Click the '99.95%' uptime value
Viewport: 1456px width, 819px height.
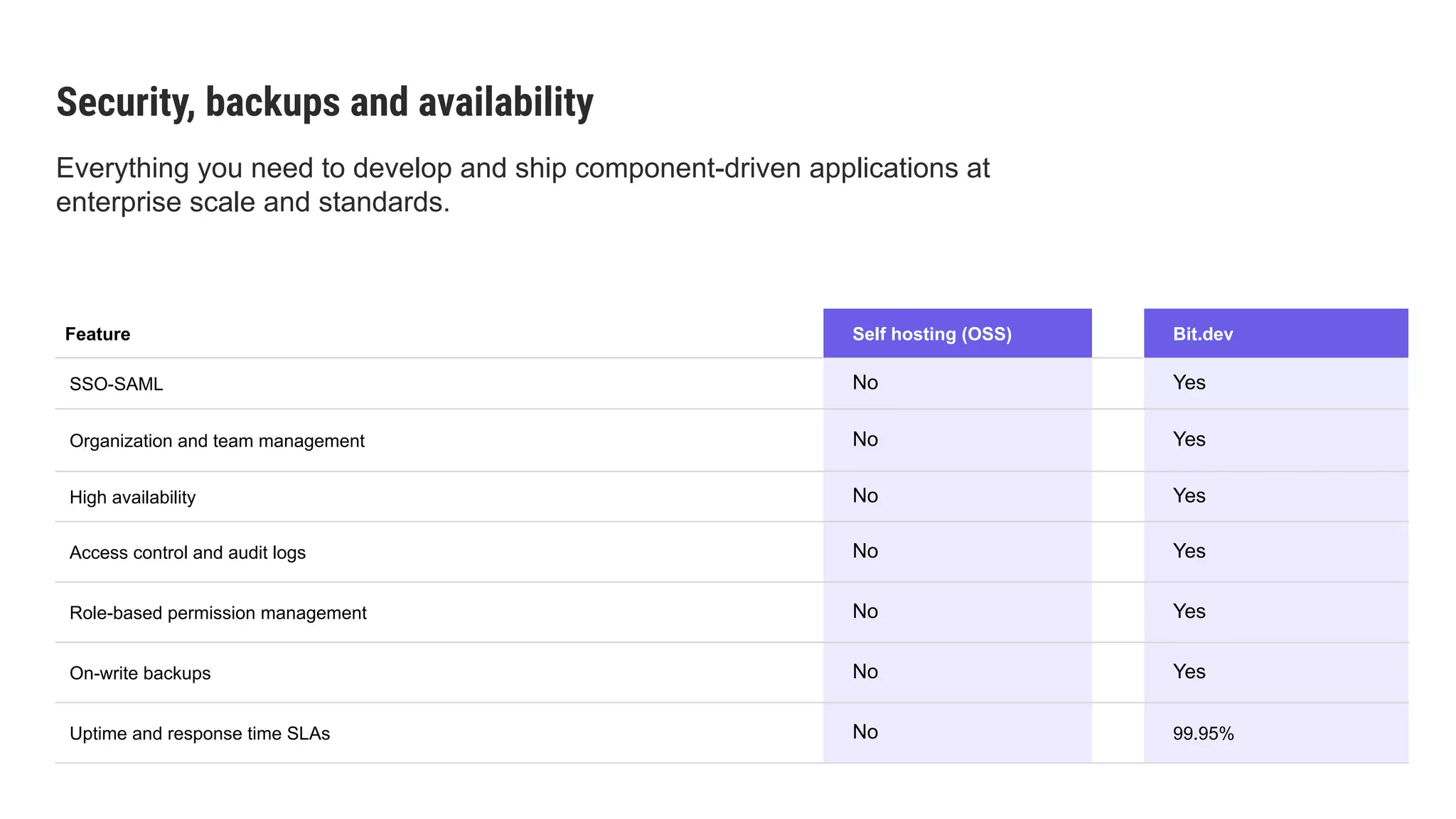[1204, 734]
